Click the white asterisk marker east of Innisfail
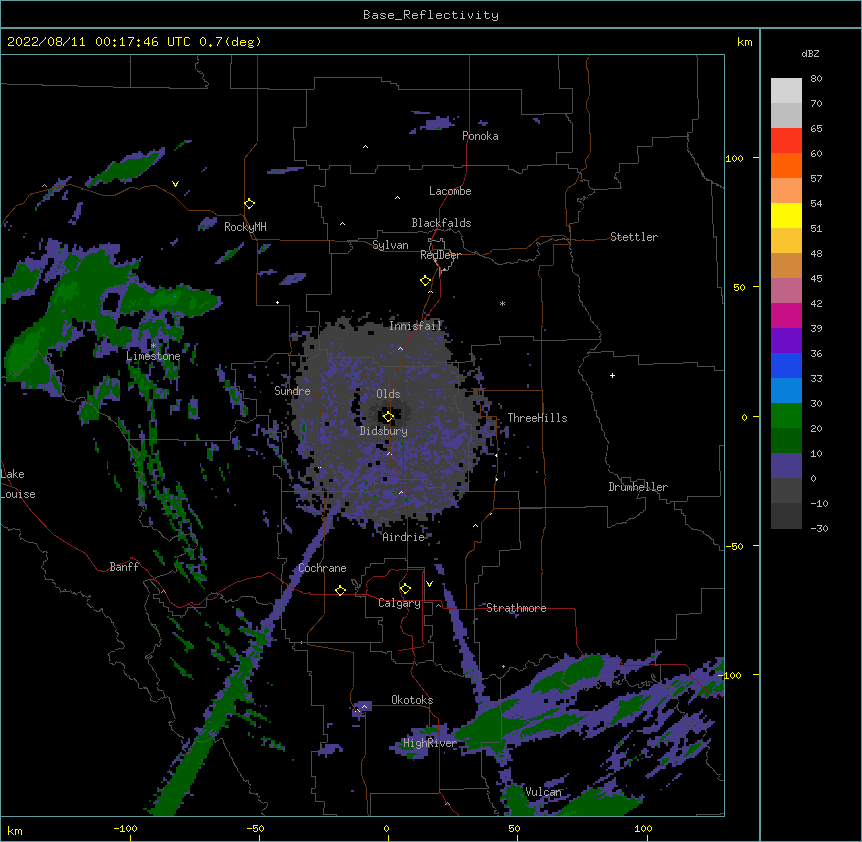 point(502,303)
